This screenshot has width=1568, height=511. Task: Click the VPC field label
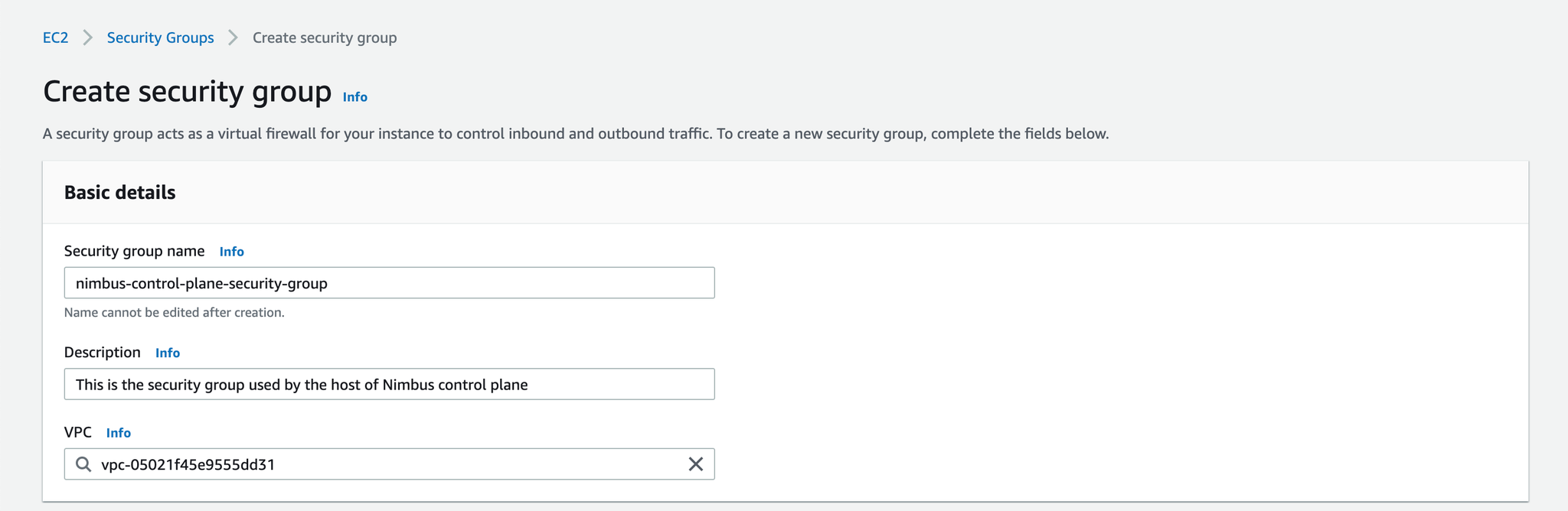(77, 432)
